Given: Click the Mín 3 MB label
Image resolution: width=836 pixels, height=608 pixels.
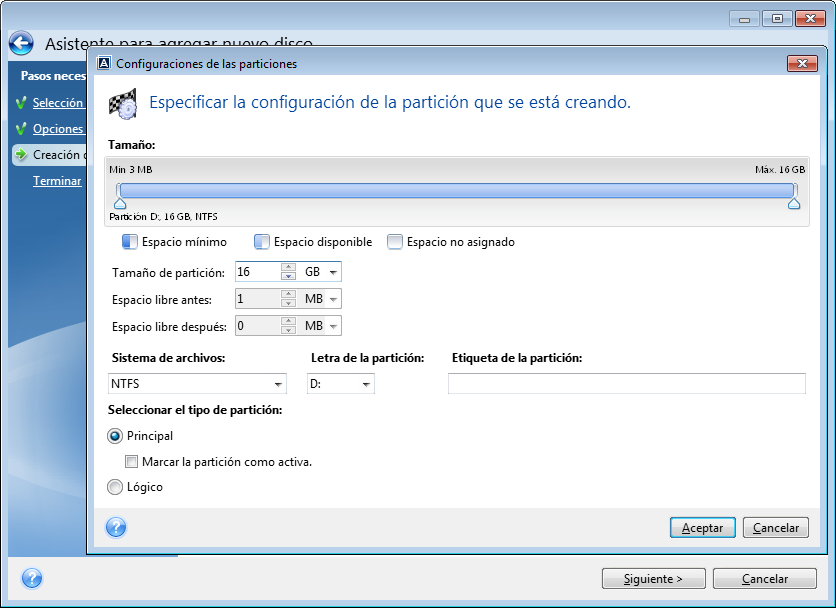Looking at the screenshot, I should 131,170.
